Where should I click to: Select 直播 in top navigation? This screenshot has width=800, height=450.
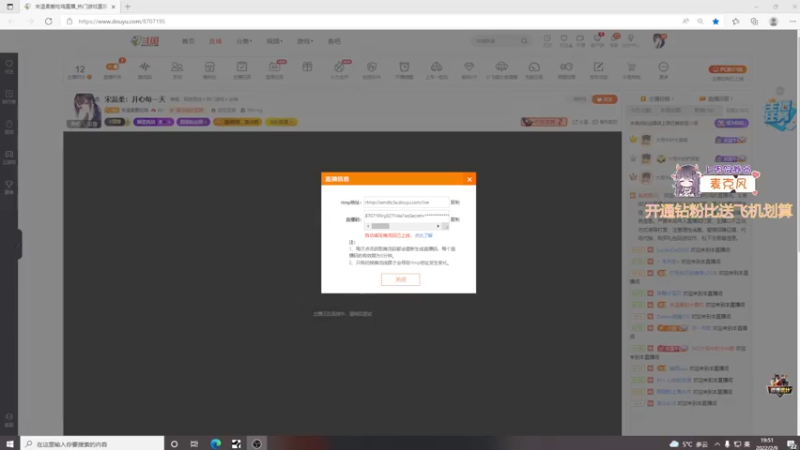(215, 41)
